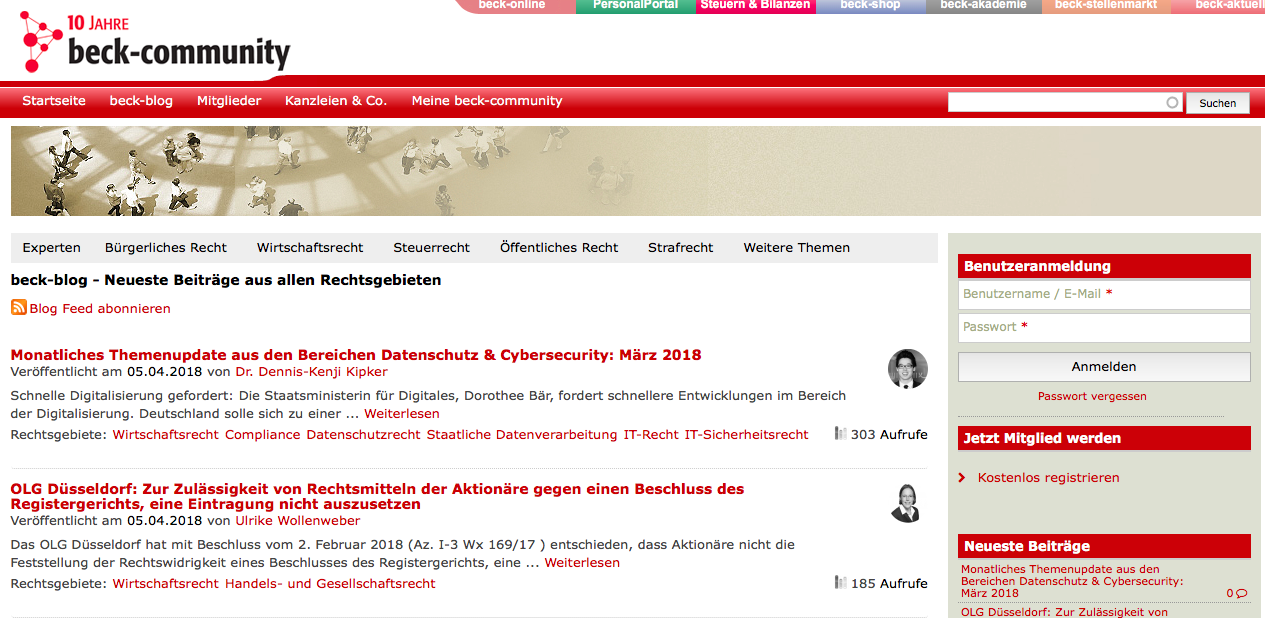Click the header banner image
The width and height of the screenshot is (1265, 618).
click(x=638, y=171)
